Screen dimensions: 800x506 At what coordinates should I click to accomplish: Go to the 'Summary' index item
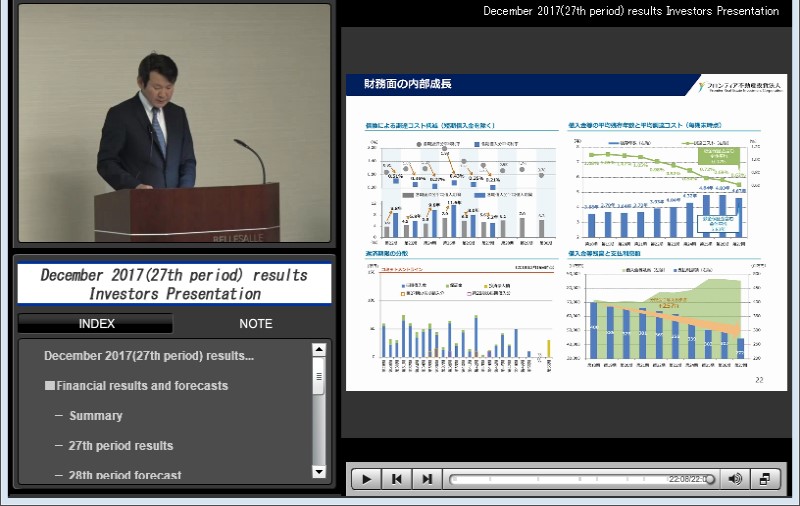[x=95, y=416]
